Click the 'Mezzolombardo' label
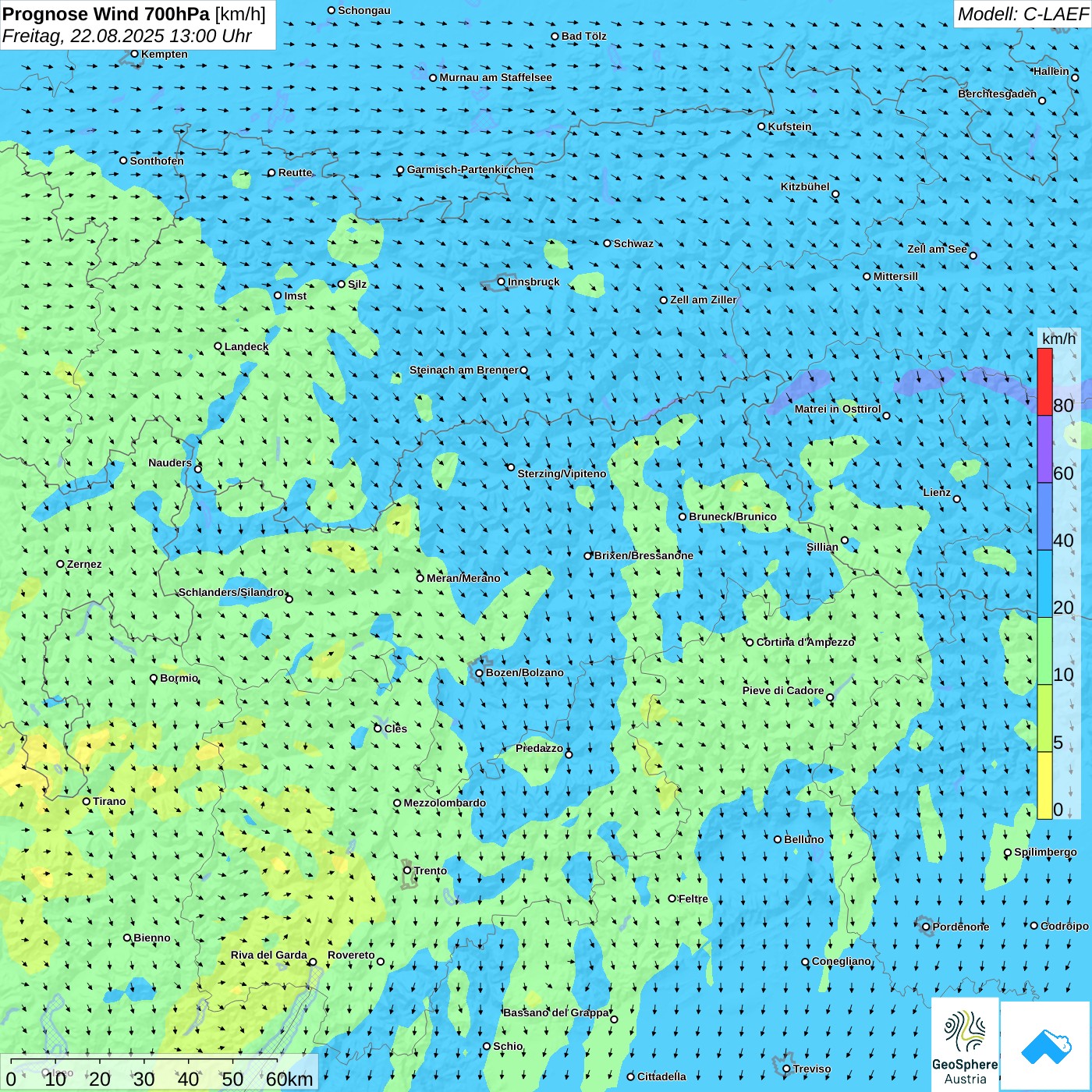Screen dimensions: 1092x1092 coord(445,803)
